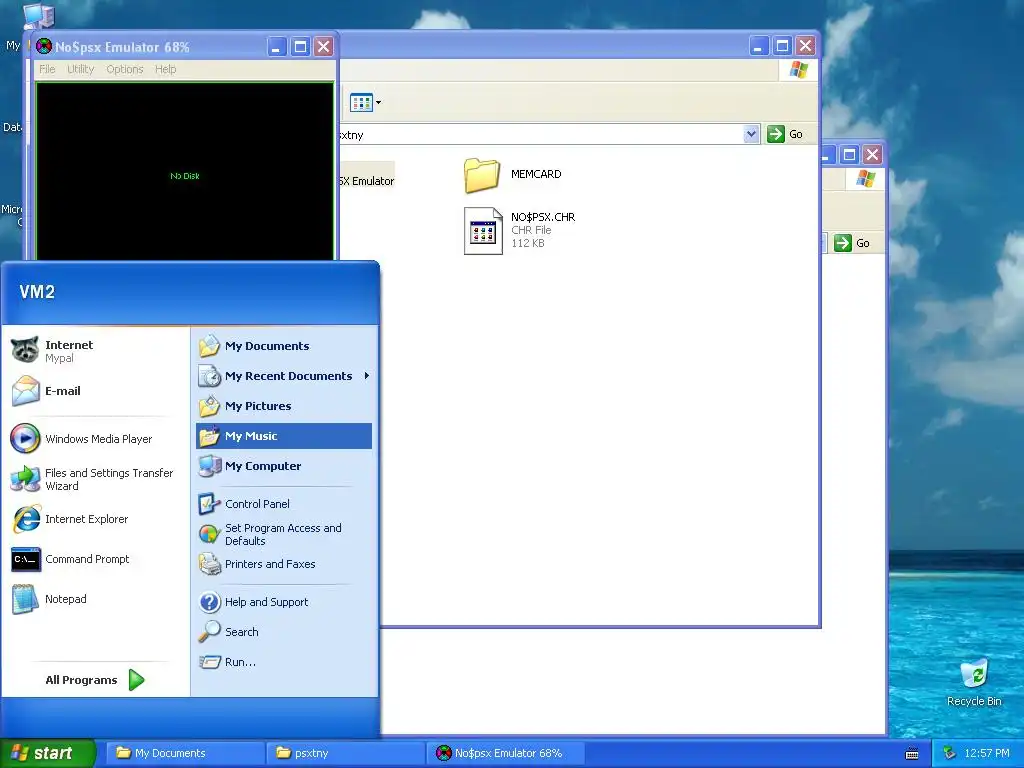Click the No$psx Emulator title bar icon
Image resolution: width=1024 pixels, height=768 pixels.
click(44, 46)
